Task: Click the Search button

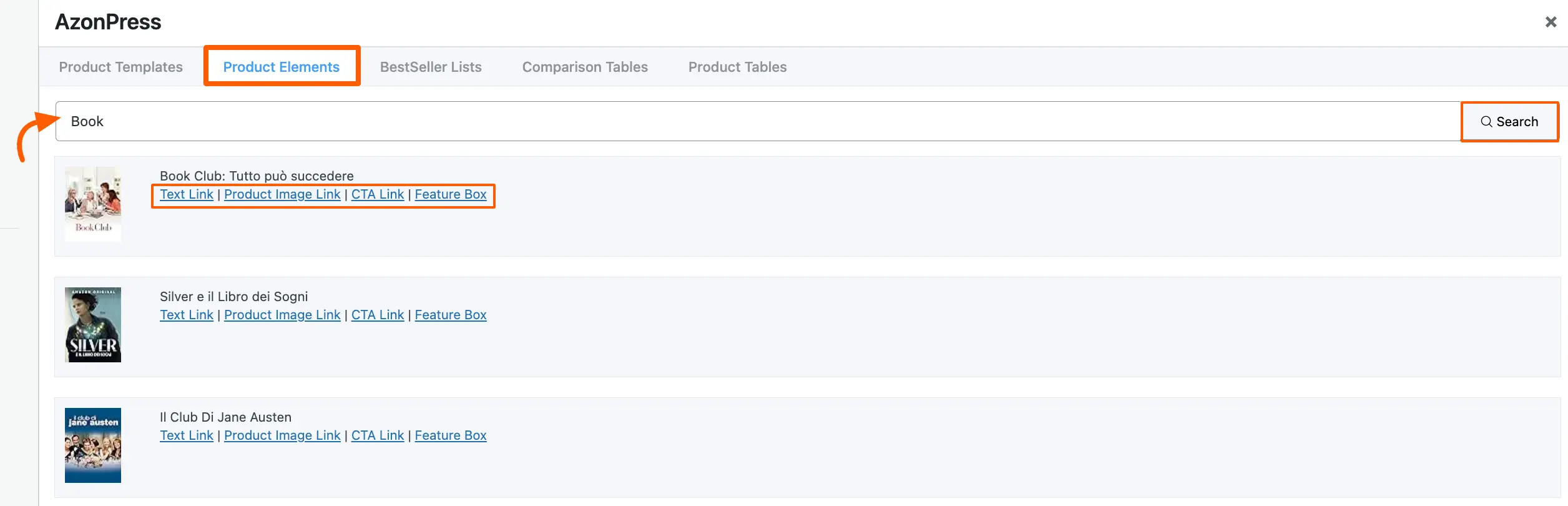Action: [1509, 122]
